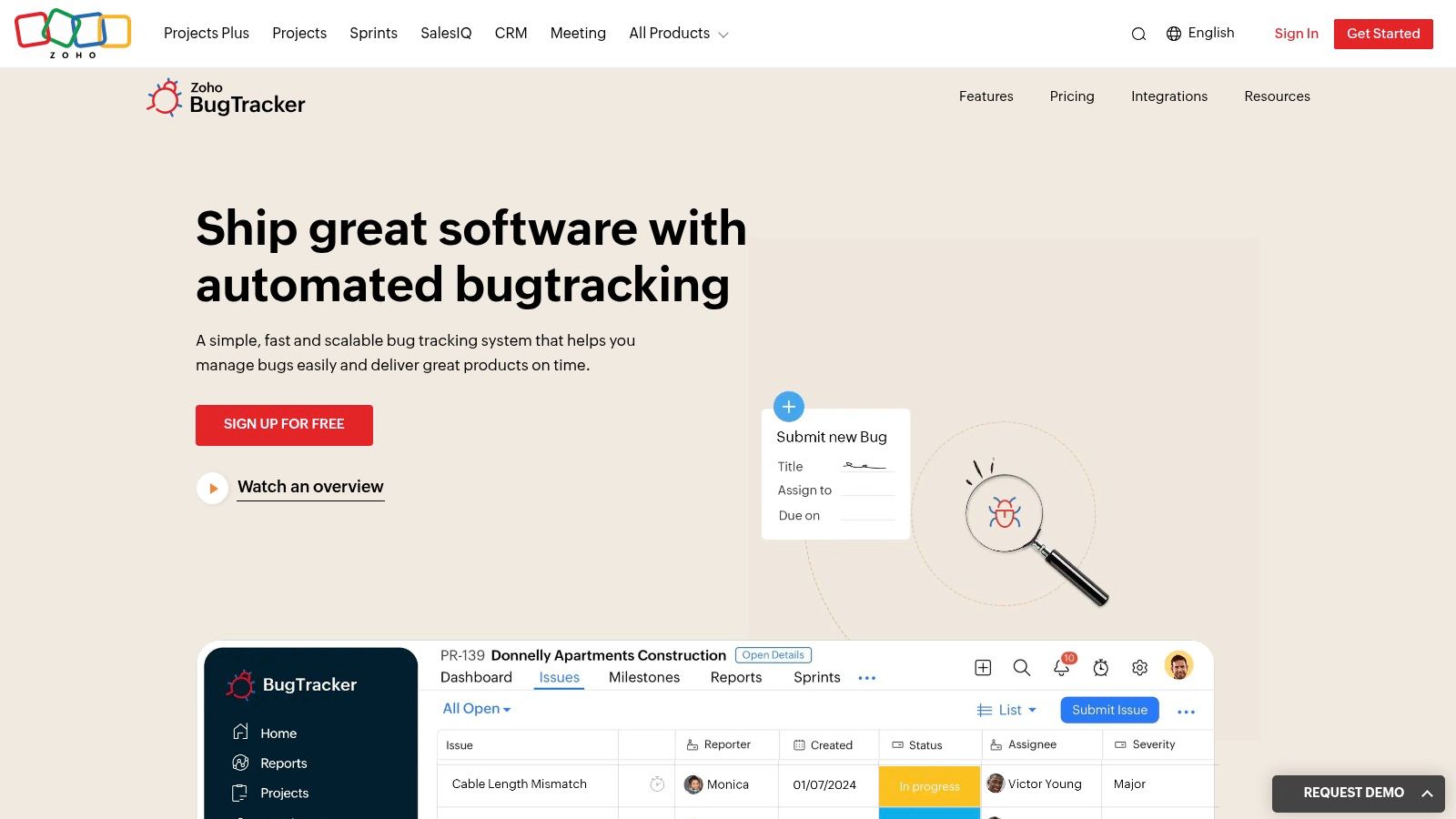This screenshot has height=819, width=1456.
Task: Expand the All Open filter dropdown
Action: point(477,709)
